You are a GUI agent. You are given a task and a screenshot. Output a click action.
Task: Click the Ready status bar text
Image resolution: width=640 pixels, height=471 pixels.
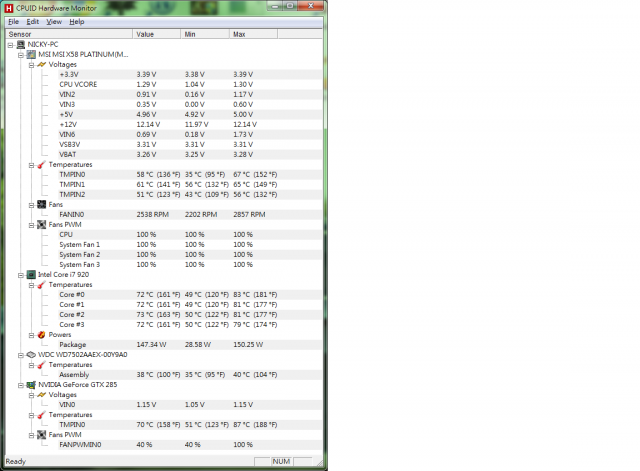click(x=16, y=461)
